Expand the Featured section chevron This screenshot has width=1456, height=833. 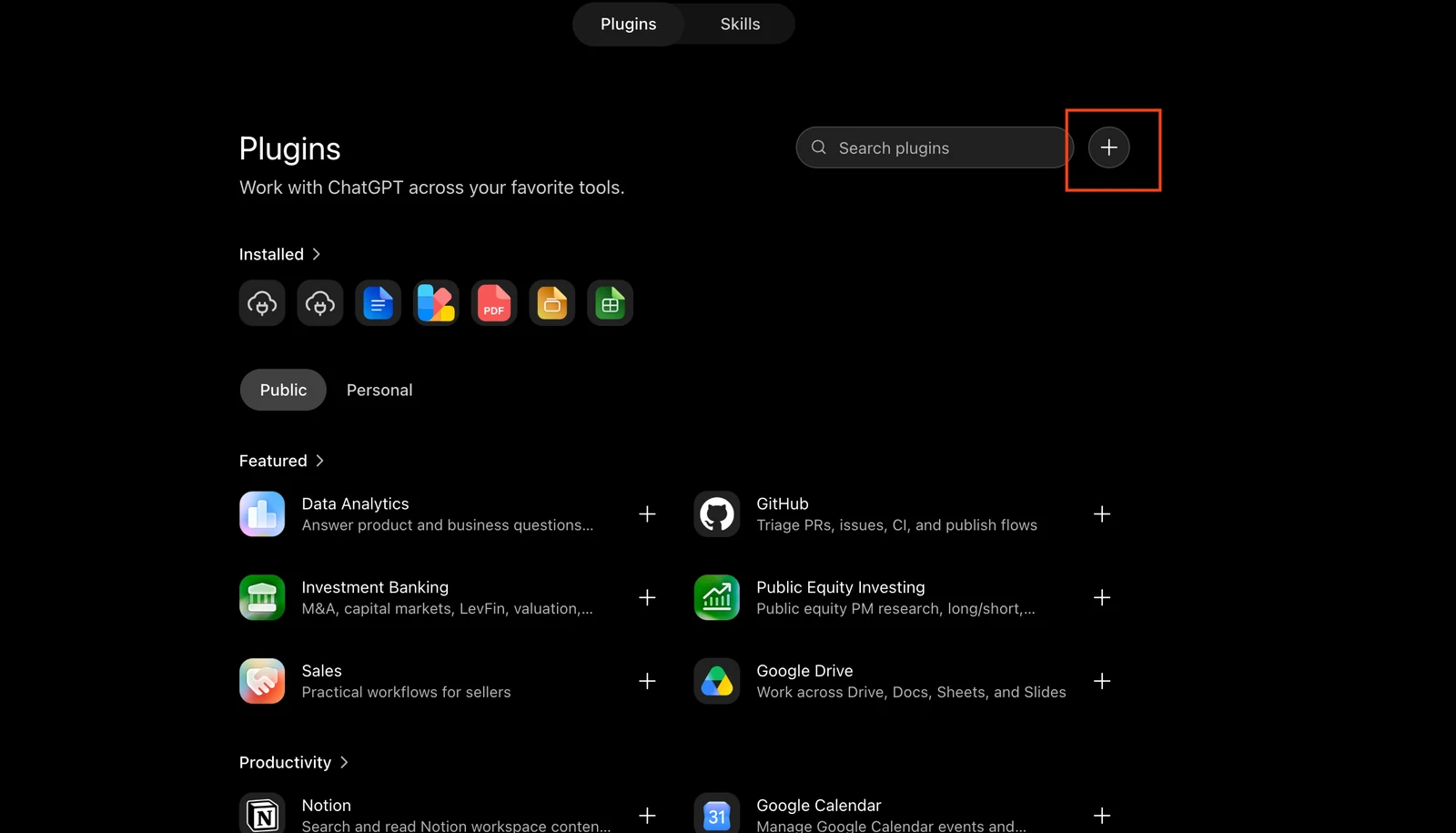pyautogui.click(x=319, y=462)
